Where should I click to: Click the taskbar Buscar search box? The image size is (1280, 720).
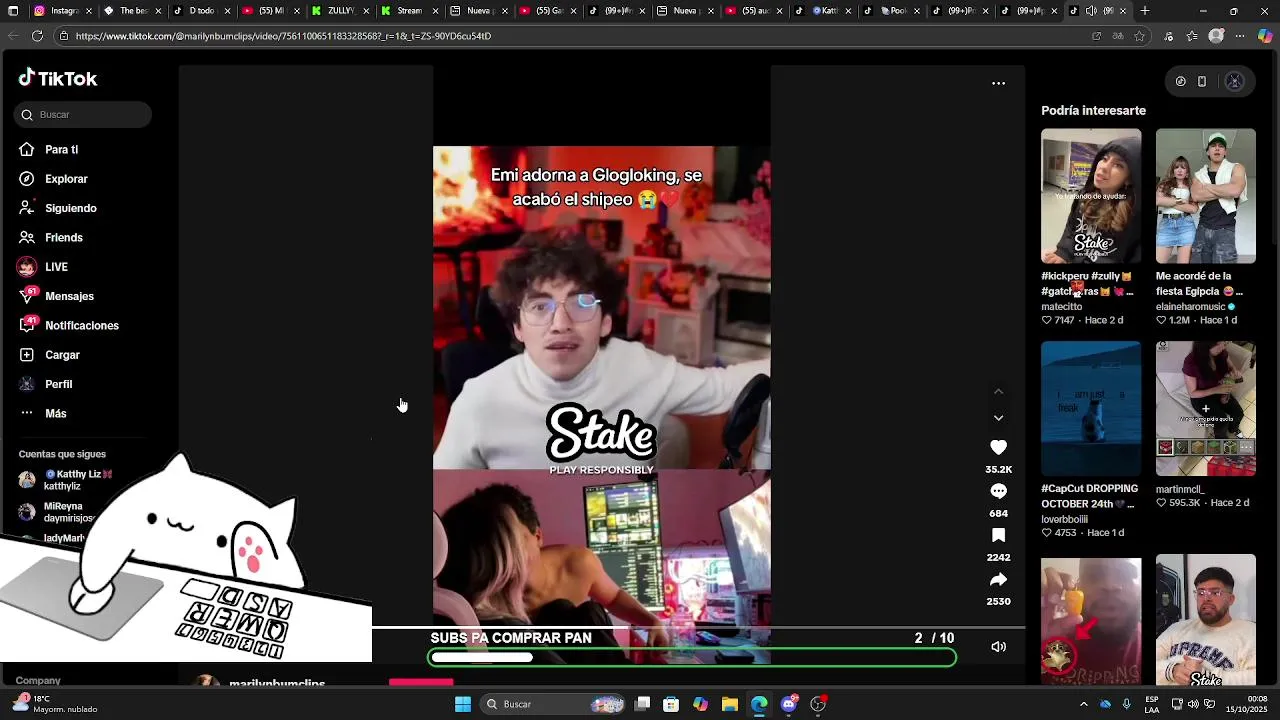coord(553,704)
